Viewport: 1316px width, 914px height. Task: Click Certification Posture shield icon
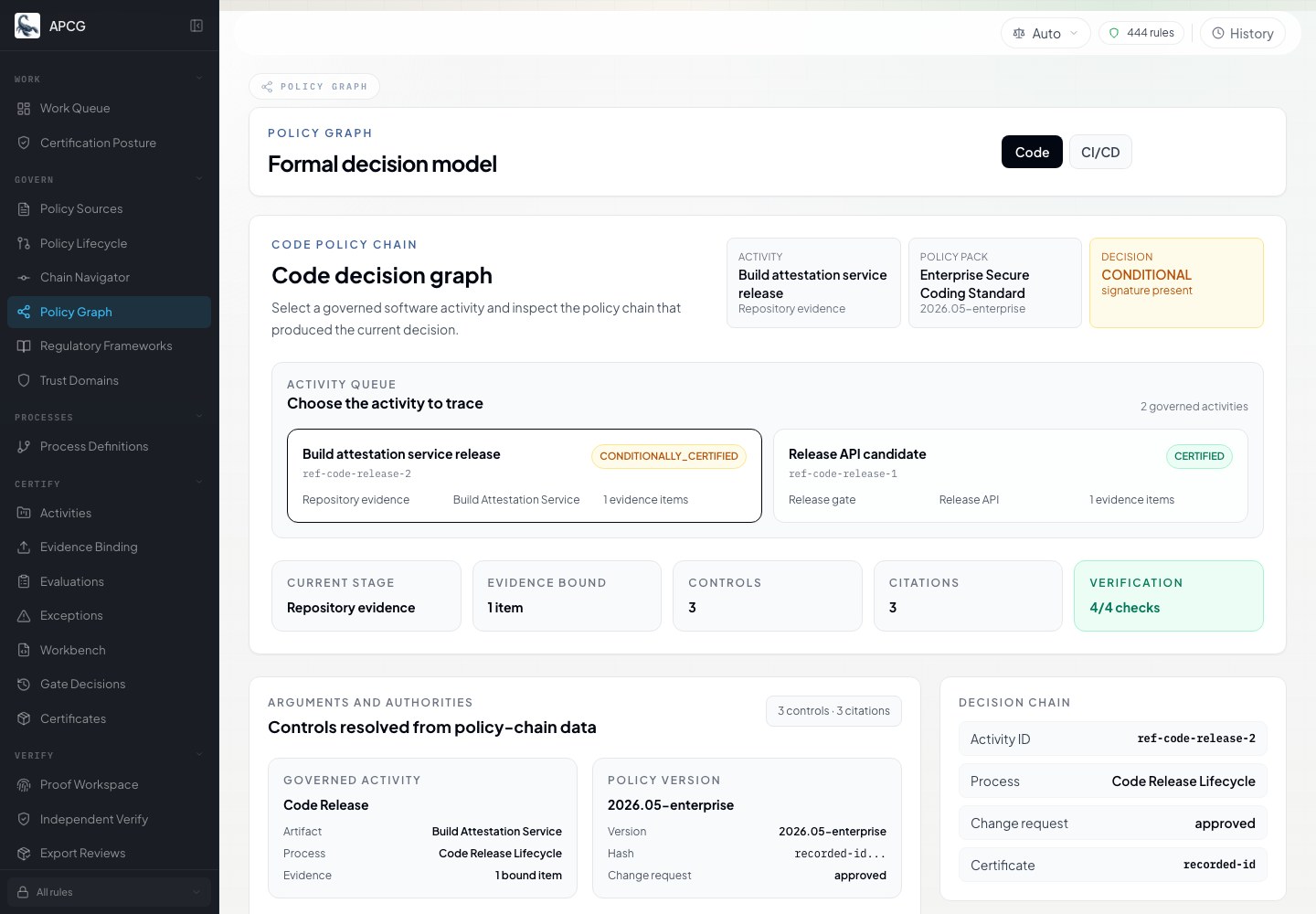(24, 143)
